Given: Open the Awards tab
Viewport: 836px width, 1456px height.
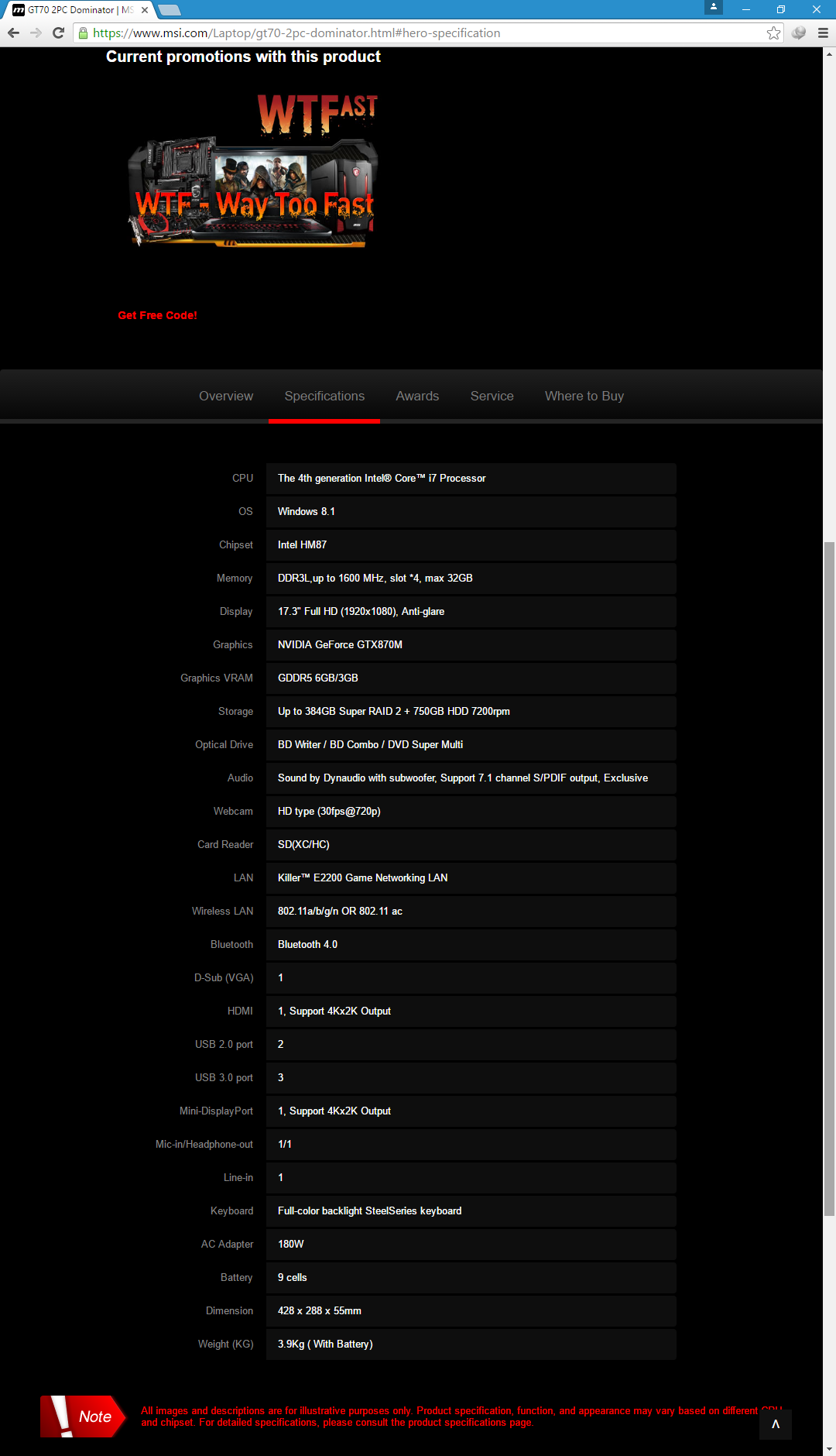Looking at the screenshot, I should click(x=417, y=396).
